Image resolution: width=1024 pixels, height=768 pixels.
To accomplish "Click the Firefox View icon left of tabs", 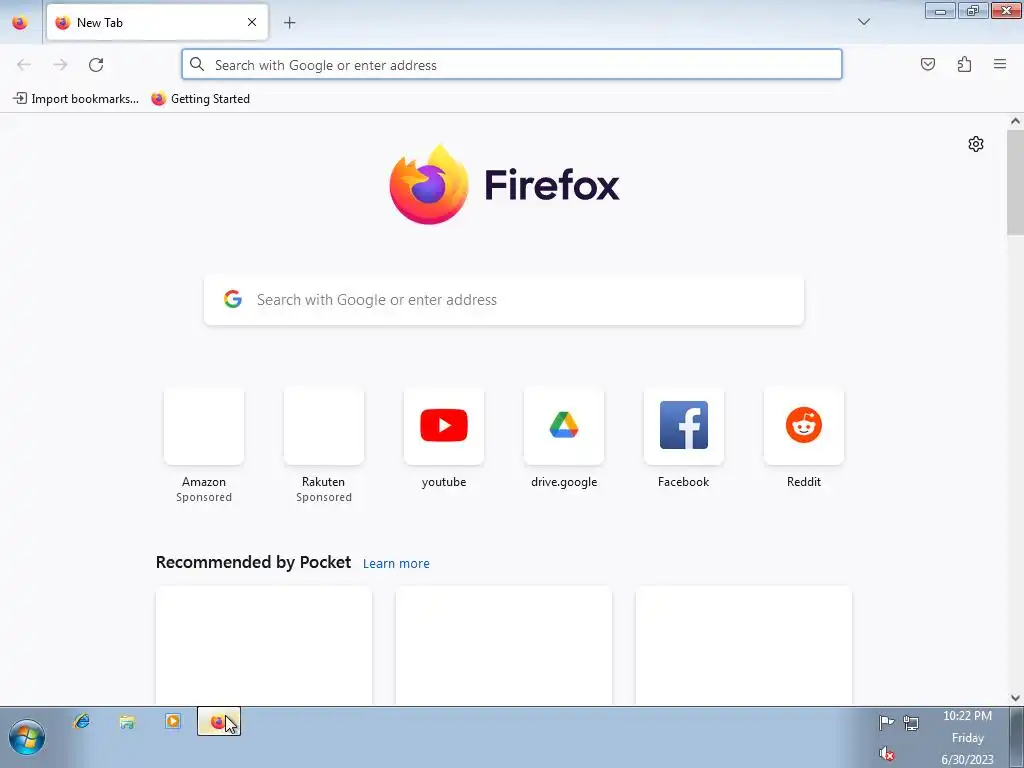I will pyautogui.click(x=20, y=22).
